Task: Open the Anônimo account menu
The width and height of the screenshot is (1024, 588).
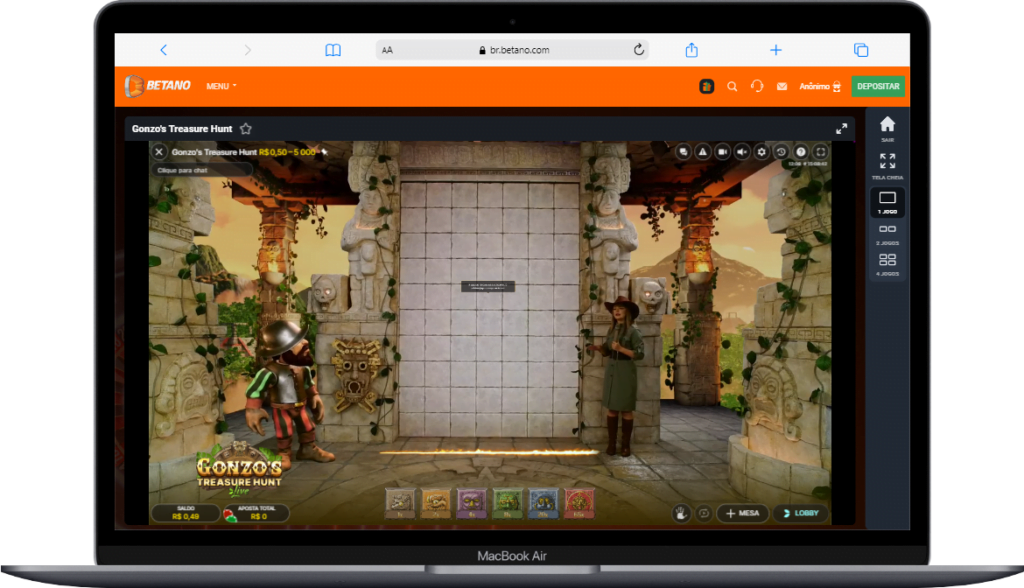Action: (820, 86)
